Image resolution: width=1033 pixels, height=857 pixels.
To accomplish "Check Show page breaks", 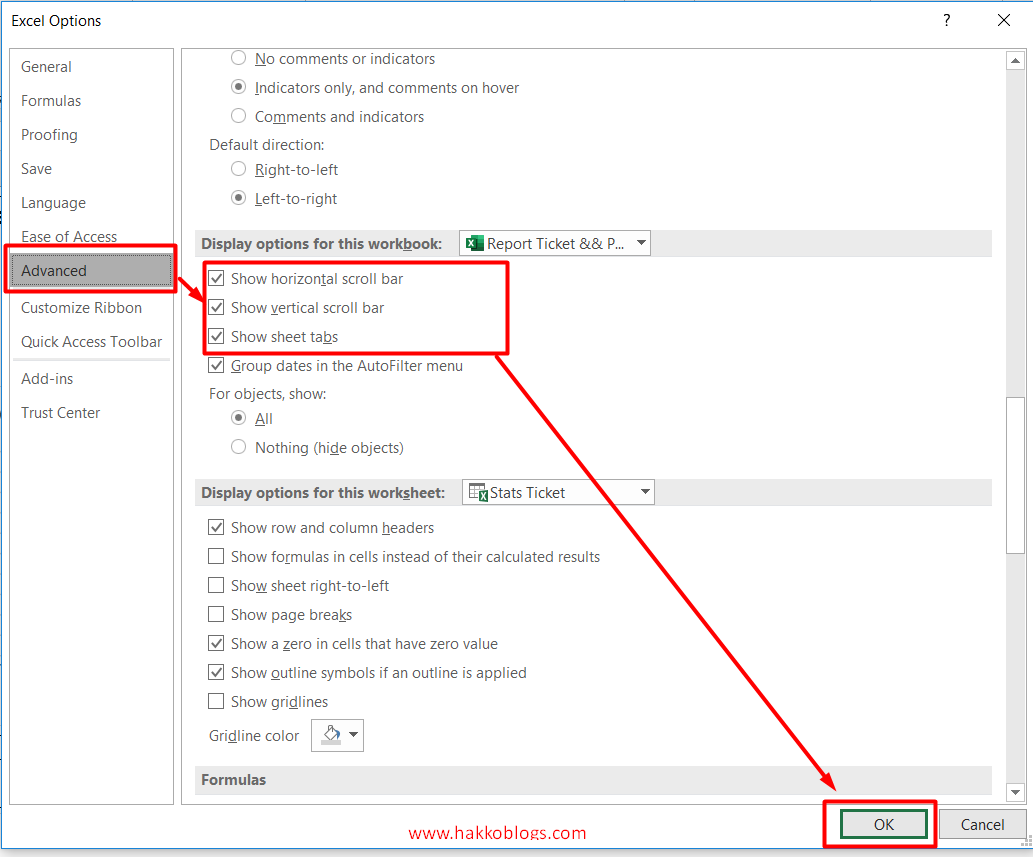I will pos(216,614).
